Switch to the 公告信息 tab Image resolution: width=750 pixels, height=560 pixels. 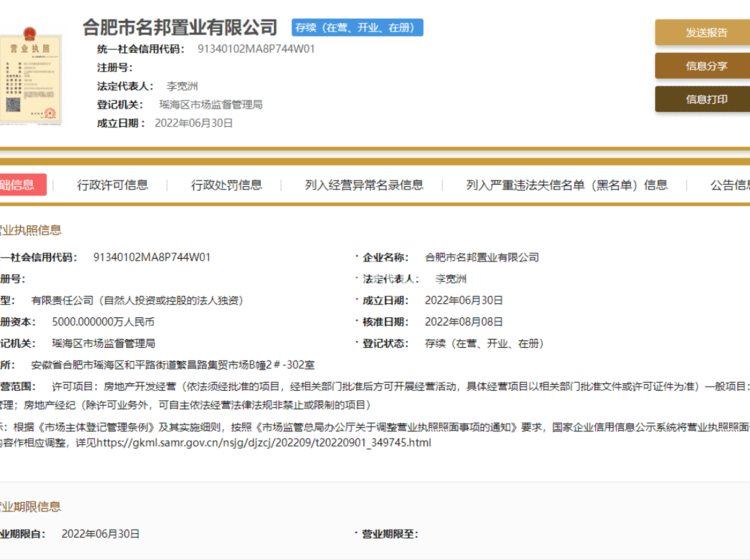click(728, 185)
